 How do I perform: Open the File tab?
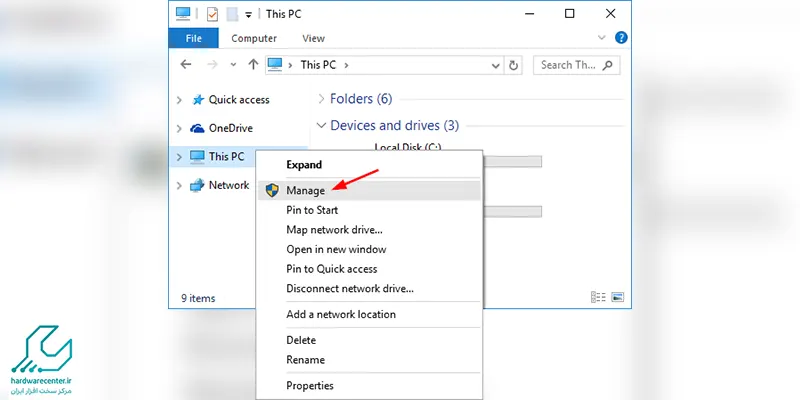[193, 38]
